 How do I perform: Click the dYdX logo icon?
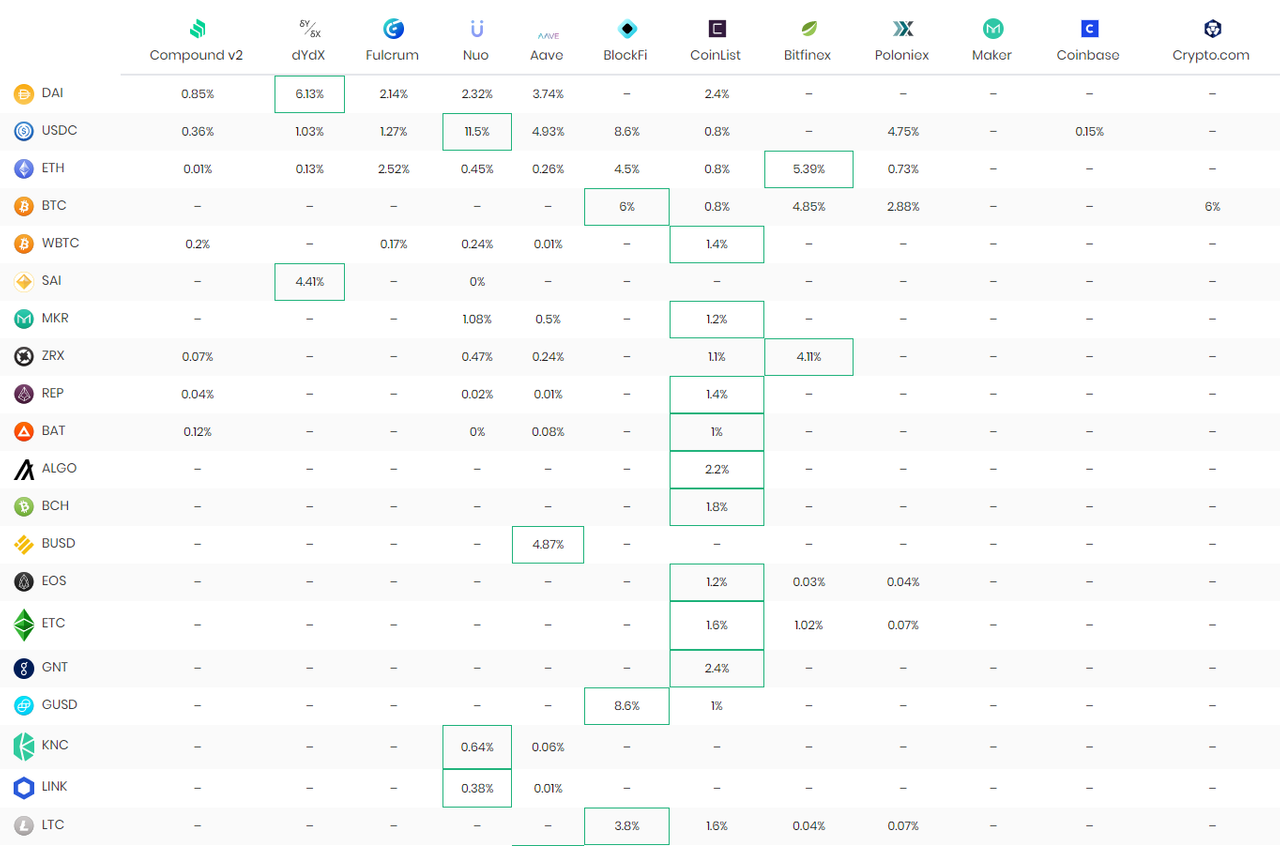pos(310,28)
